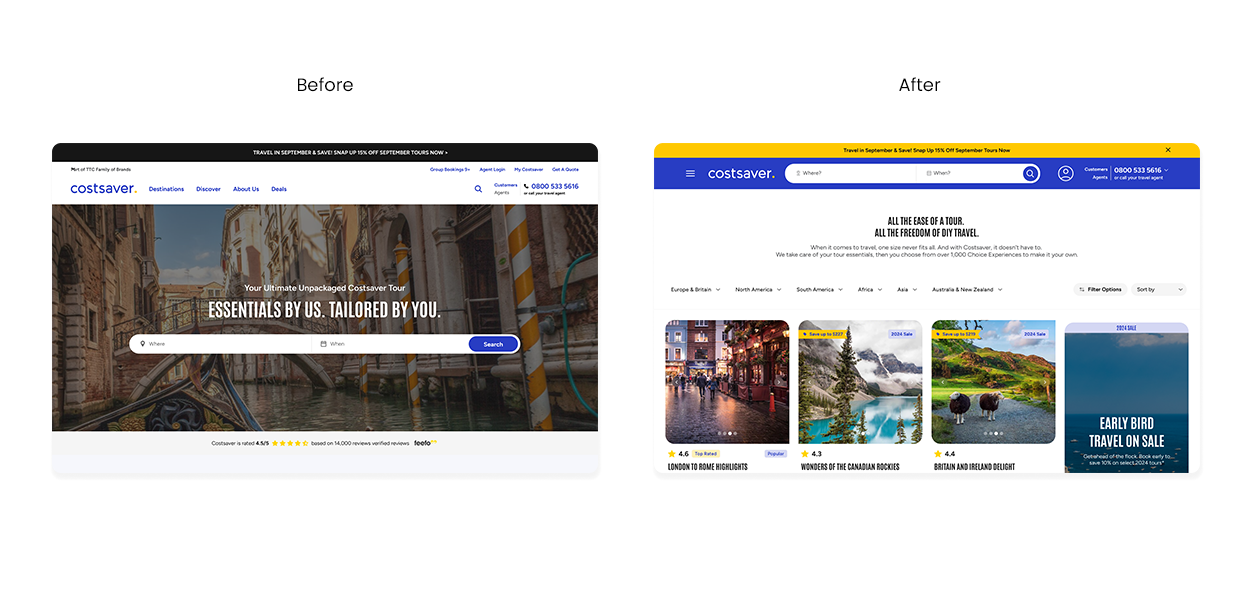Viewport: 1250px width, 600px height.
Task: Expand the Africa filter dropdown
Action: click(x=869, y=290)
